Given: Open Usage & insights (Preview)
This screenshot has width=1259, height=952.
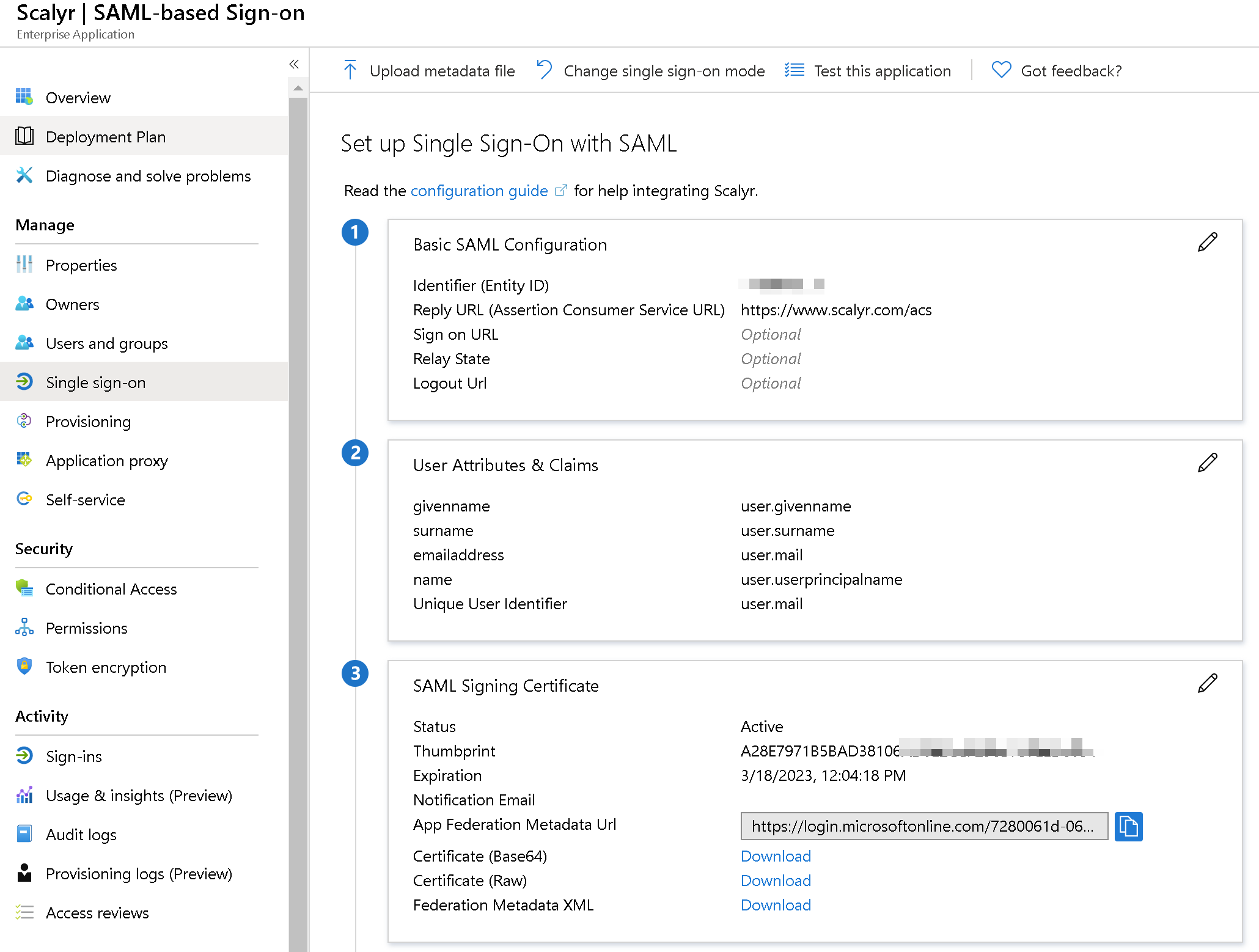Looking at the screenshot, I should click(144, 796).
